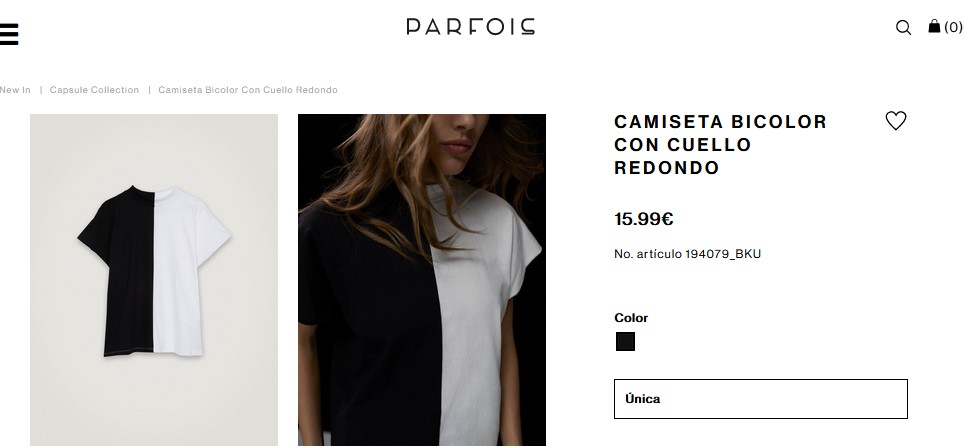Add product to wishlist with heart icon
Screen dimensions: 964x447
[896, 121]
